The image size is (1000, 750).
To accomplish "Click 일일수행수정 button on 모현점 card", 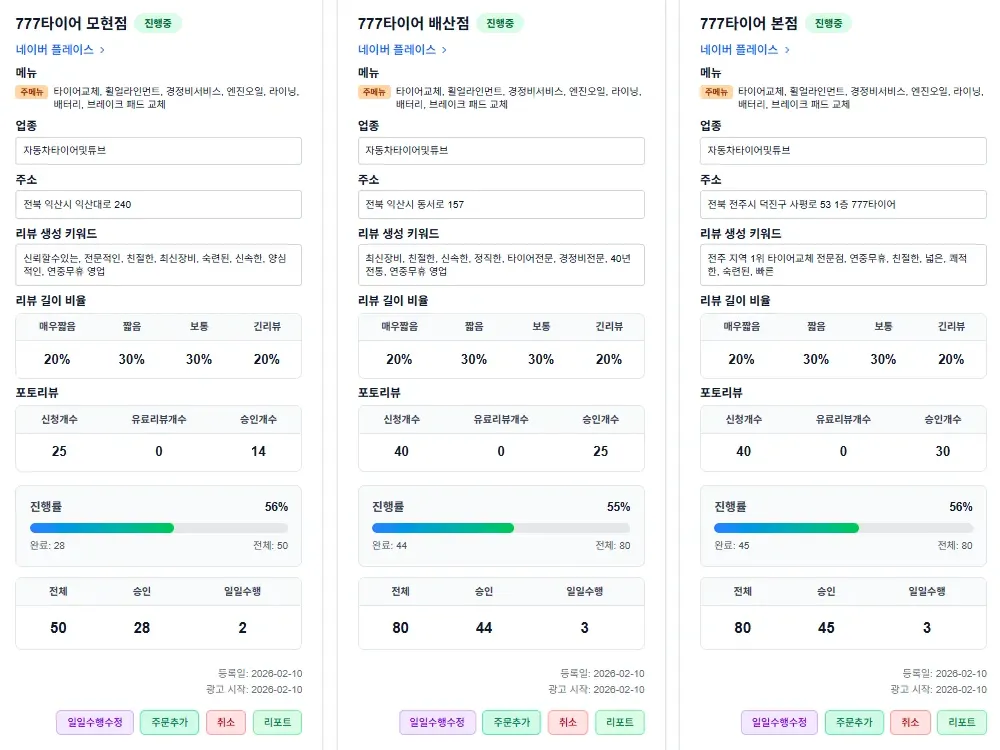I will tap(94, 721).
